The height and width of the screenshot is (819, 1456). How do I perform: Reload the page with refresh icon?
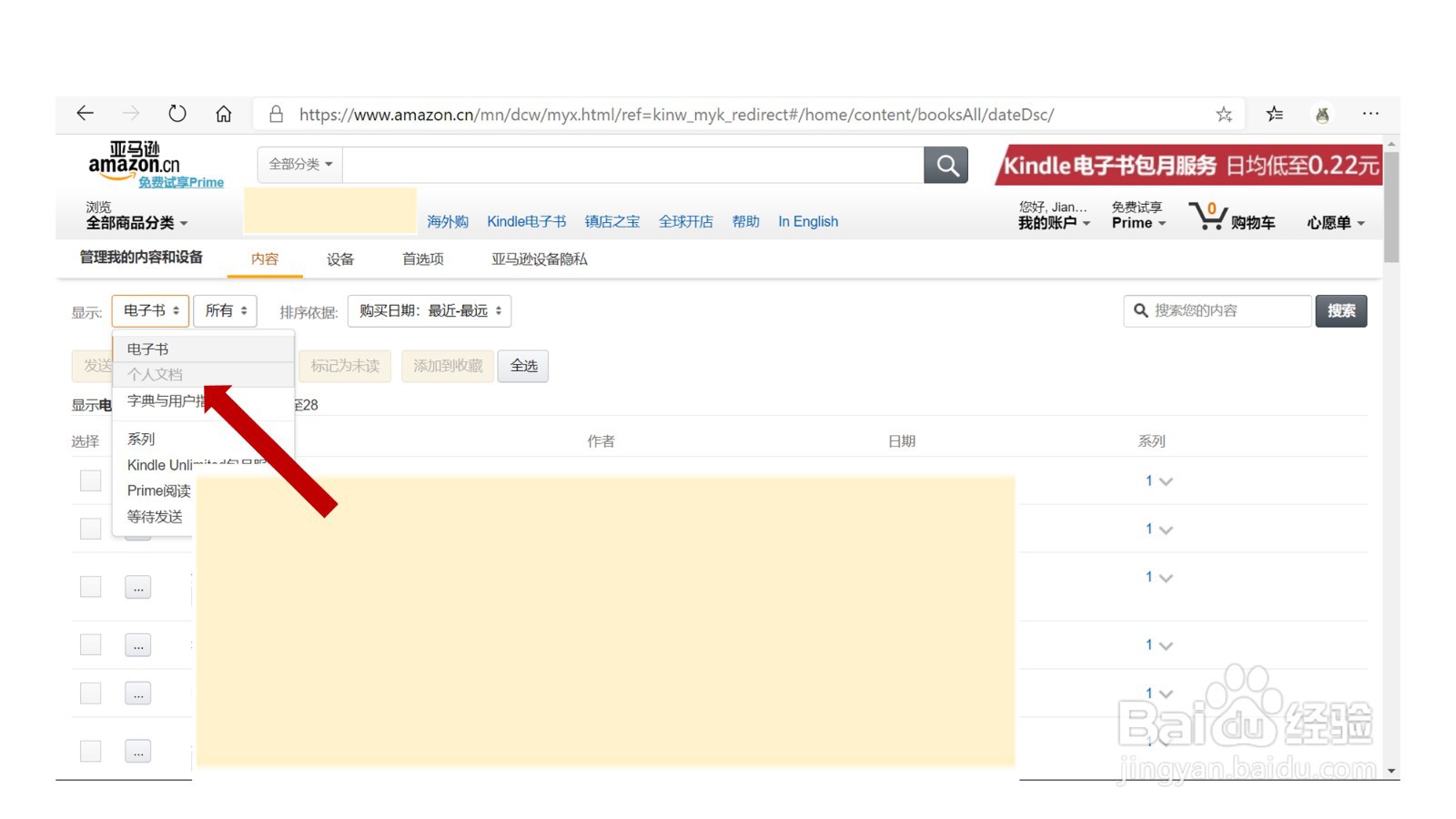click(177, 113)
